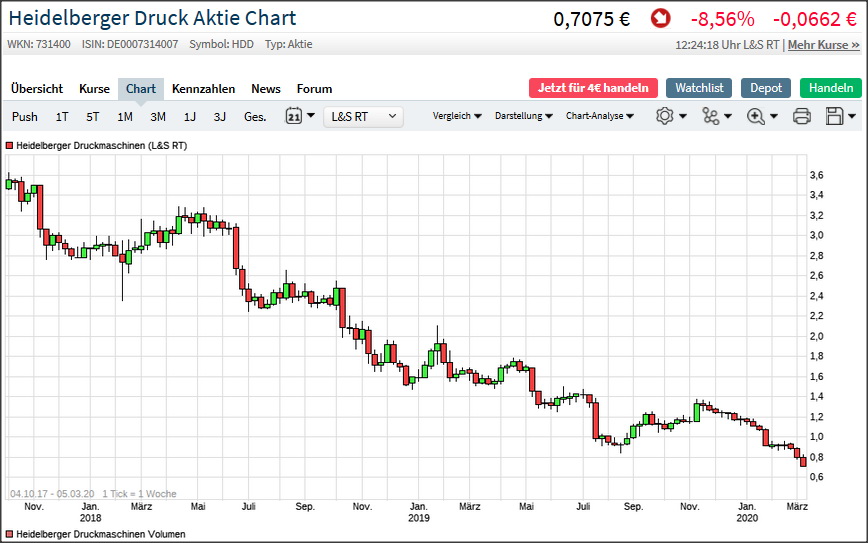Switch chart to 3J time range
Image resolution: width=868 pixels, height=543 pixels.
[220, 116]
